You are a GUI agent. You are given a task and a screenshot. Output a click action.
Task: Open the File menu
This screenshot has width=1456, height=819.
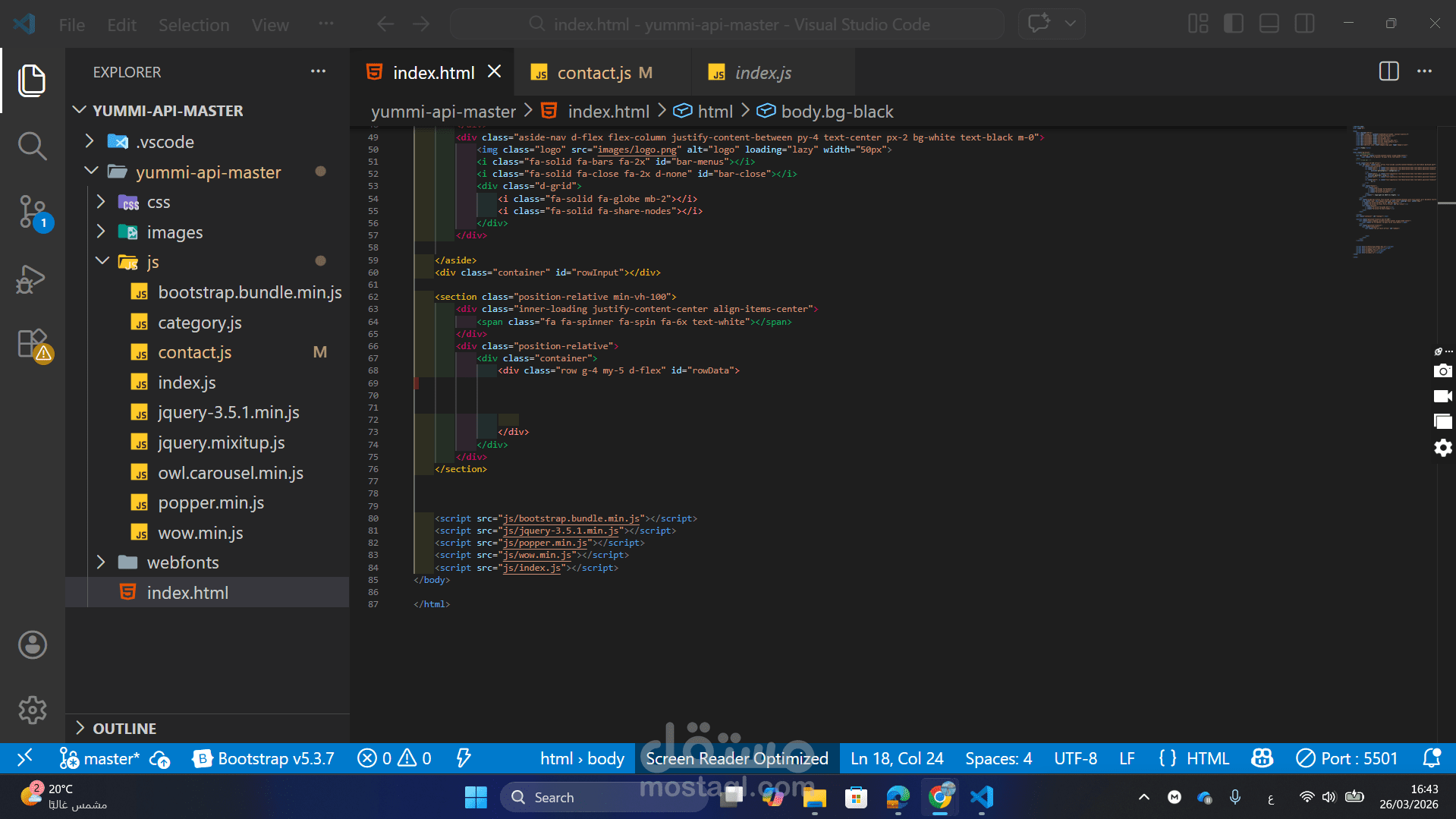click(72, 25)
